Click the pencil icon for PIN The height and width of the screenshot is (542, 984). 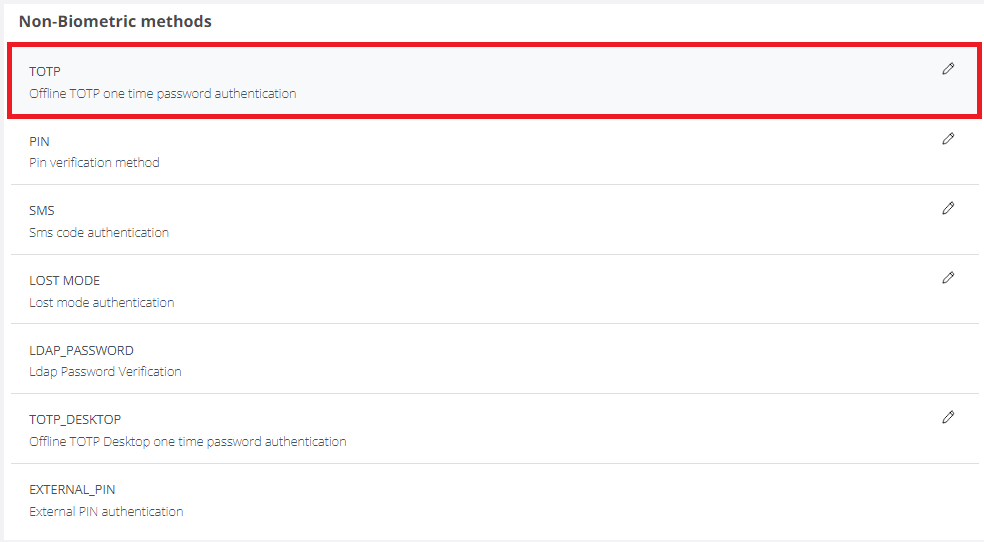coord(948,139)
